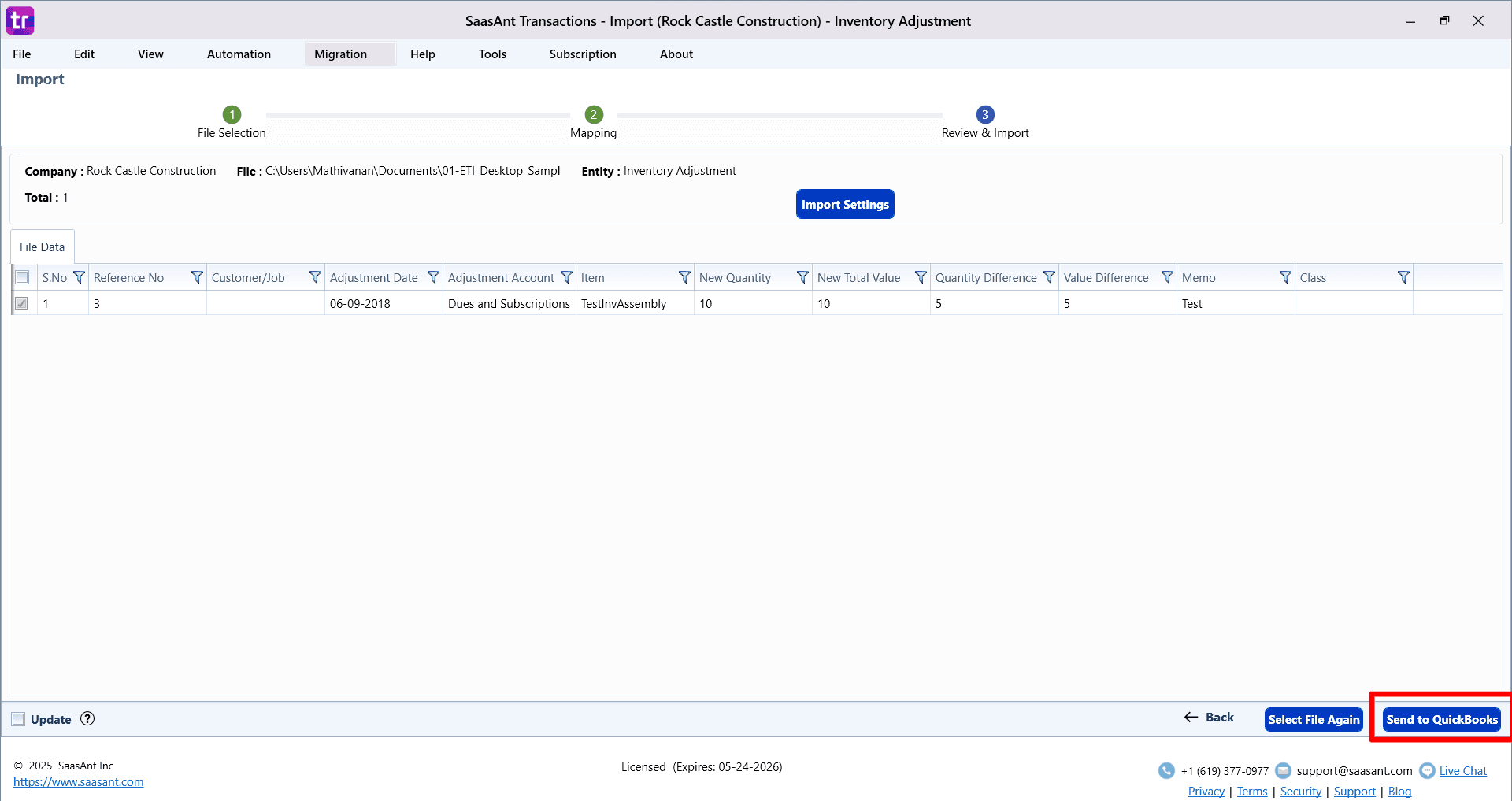Click step 2 Mapping circle

coord(594,114)
